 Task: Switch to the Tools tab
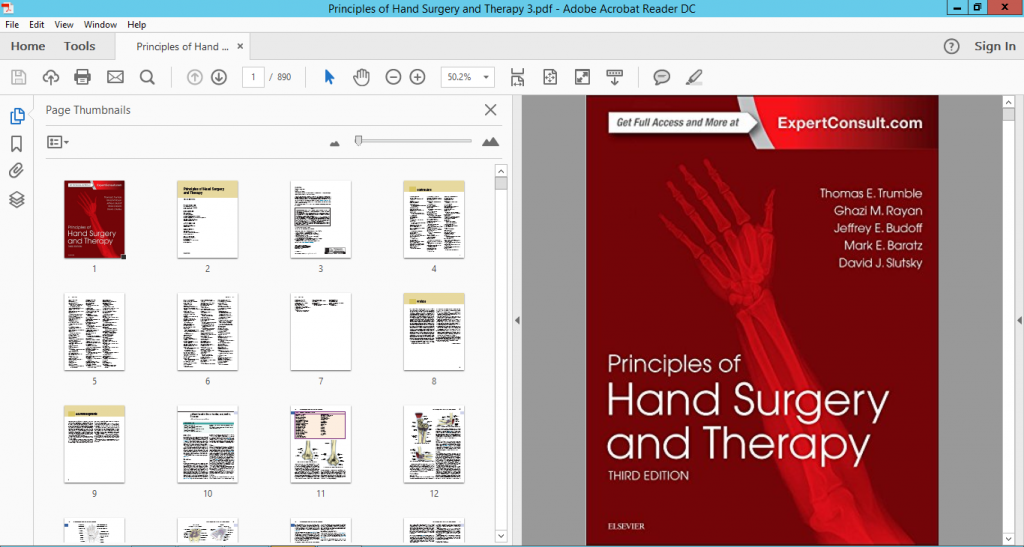point(80,46)
